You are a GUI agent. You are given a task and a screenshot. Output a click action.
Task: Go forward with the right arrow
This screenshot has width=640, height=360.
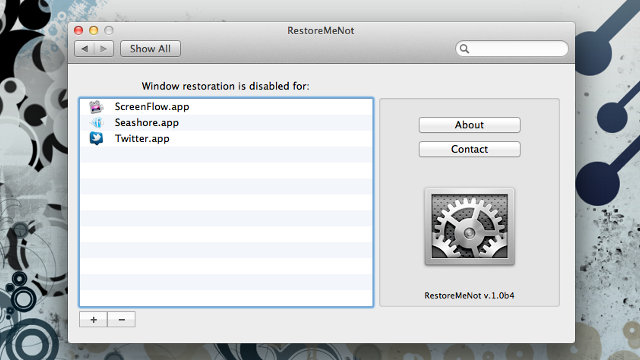[104, 49]
